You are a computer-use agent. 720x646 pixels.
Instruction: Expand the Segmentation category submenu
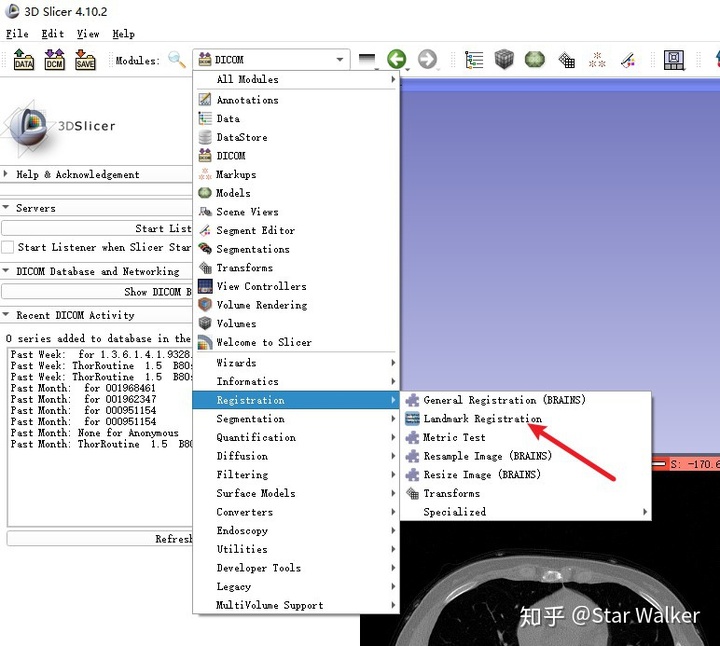pyautogui.click(x=296, y=419)
